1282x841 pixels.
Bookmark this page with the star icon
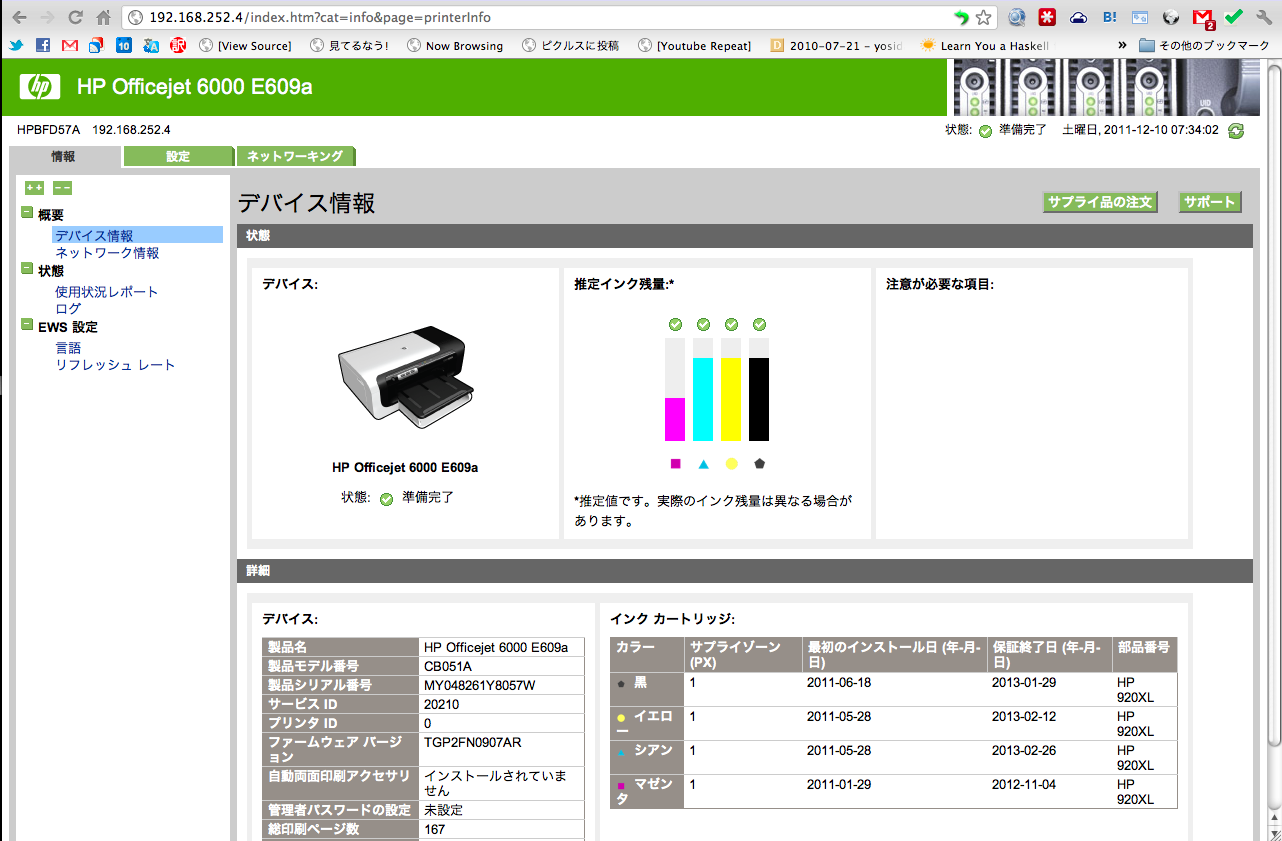984,17
